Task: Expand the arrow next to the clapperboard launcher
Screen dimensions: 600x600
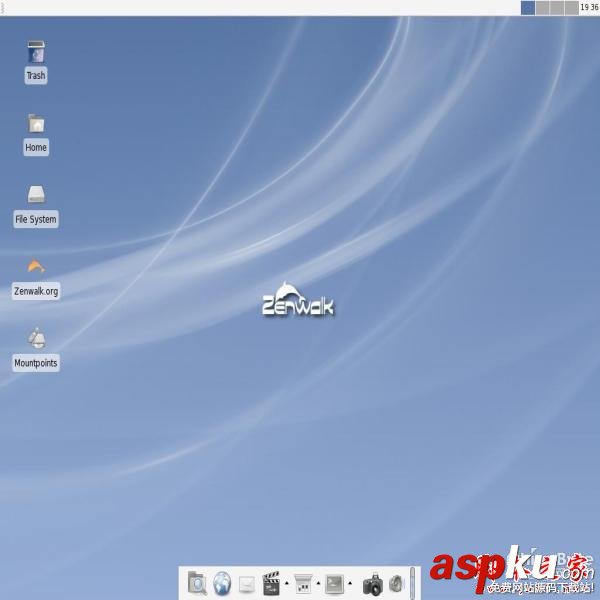Action: pos(287,583)
